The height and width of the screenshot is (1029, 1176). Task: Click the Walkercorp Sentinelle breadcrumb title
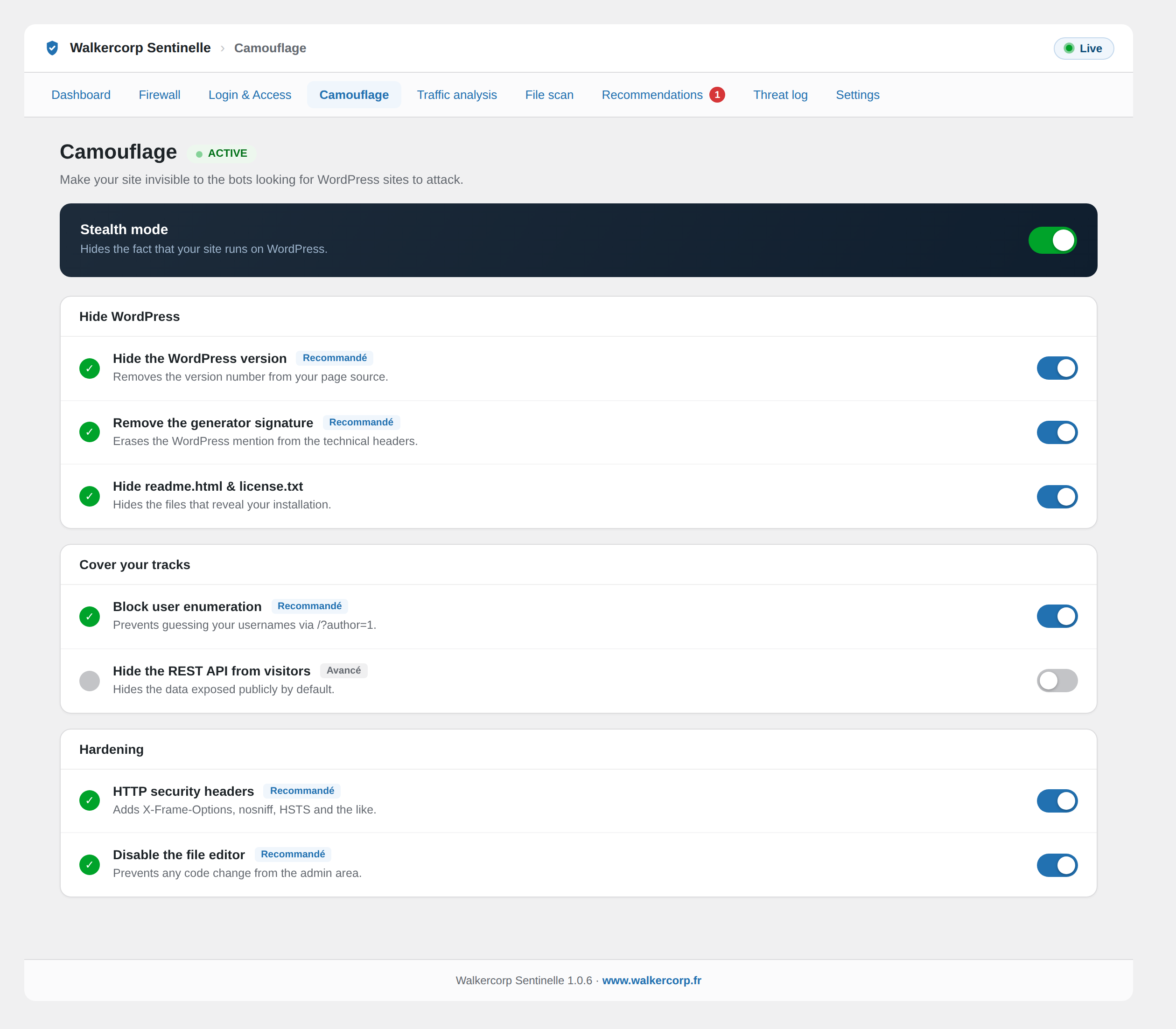(140, 48)
